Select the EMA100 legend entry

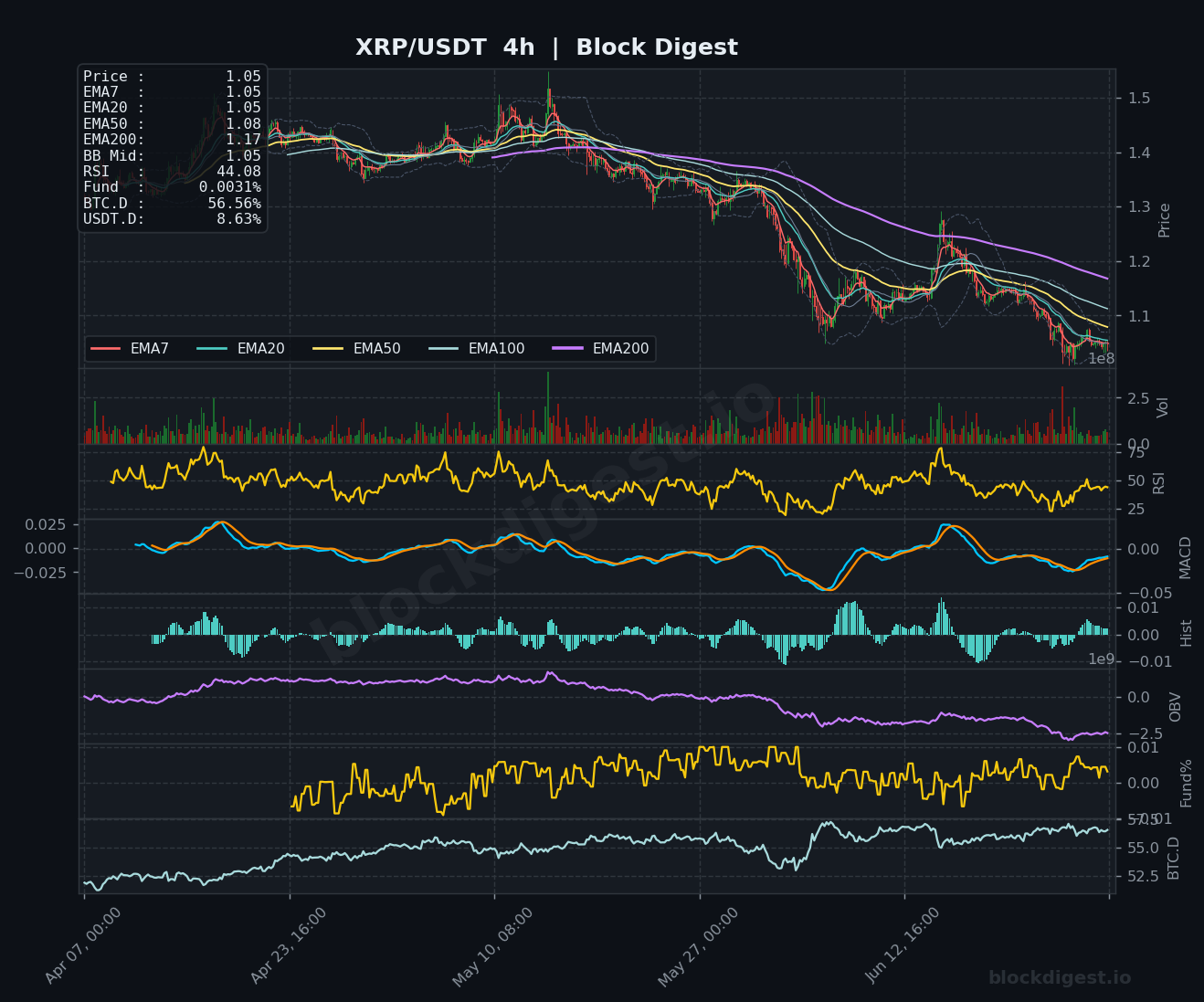coord(476,349)
